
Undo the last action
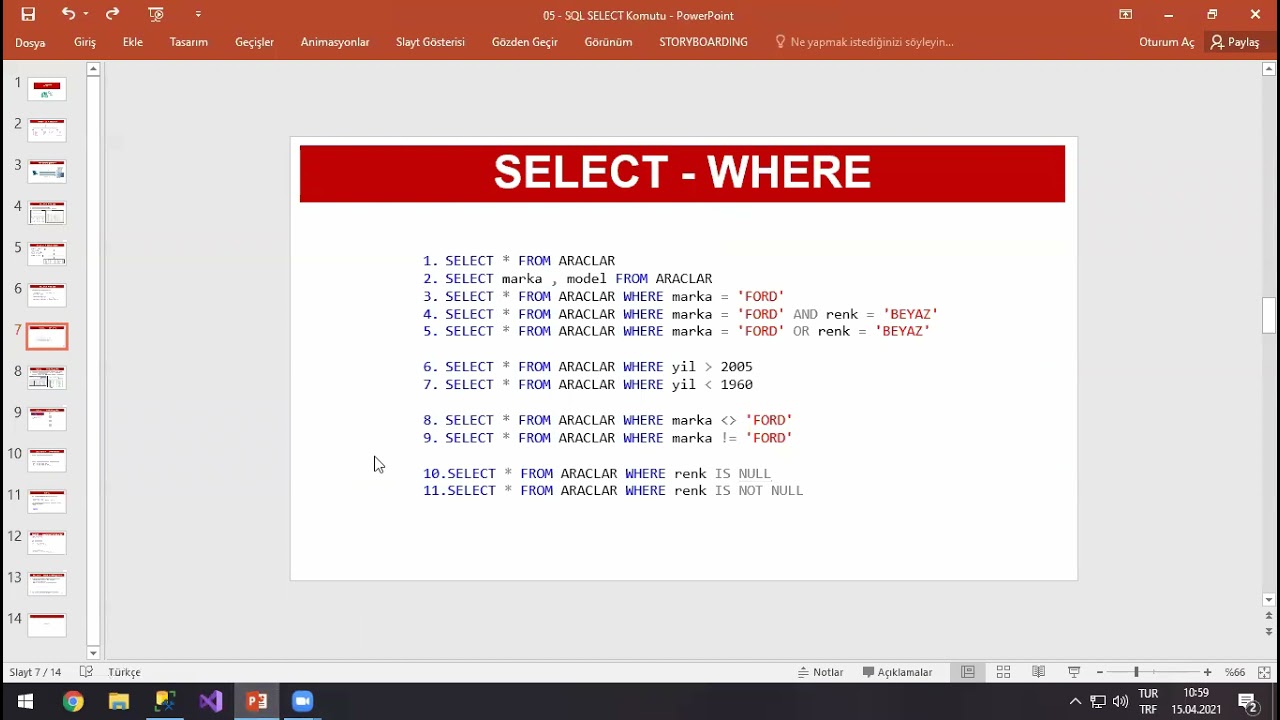[x=68, y=14]
